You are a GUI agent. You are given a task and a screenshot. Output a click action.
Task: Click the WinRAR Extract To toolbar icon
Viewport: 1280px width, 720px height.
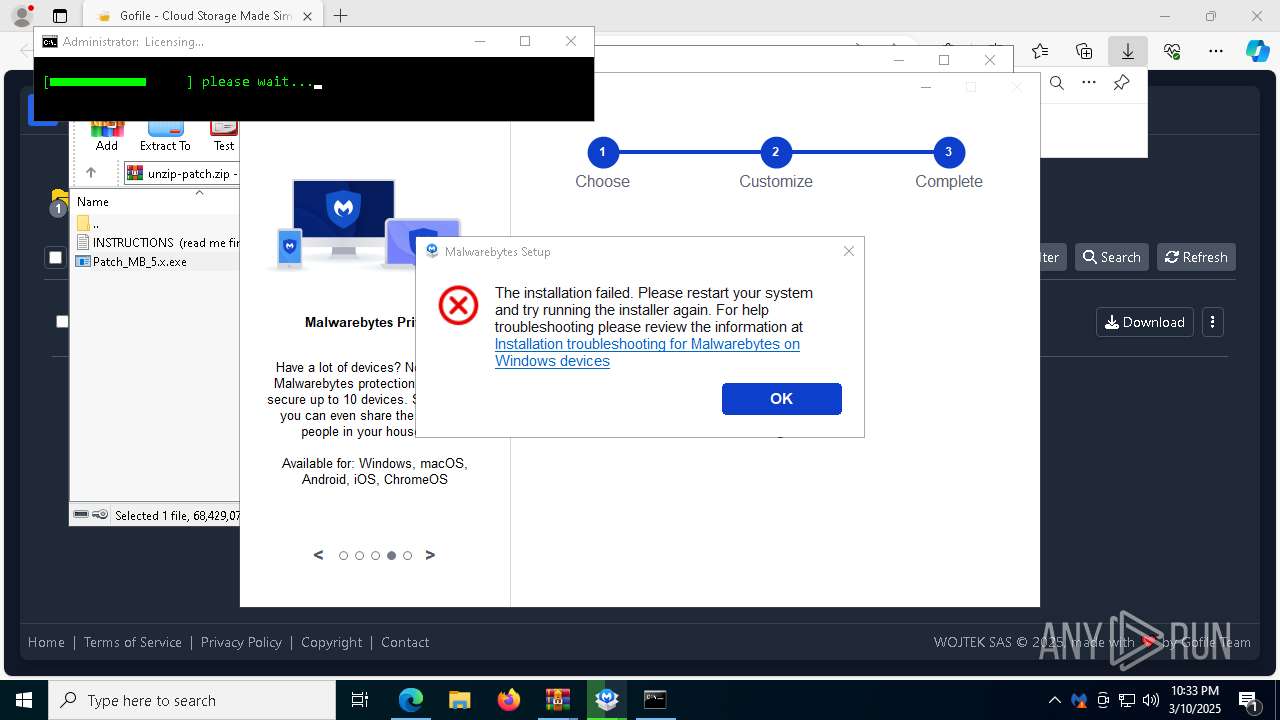tap(165, 135)
